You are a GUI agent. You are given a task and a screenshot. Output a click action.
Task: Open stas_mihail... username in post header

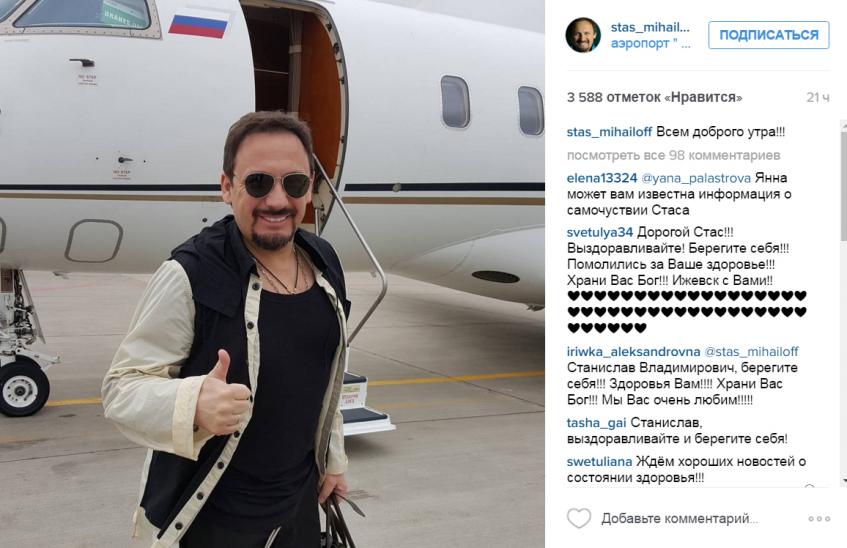[x=650, y=27]
